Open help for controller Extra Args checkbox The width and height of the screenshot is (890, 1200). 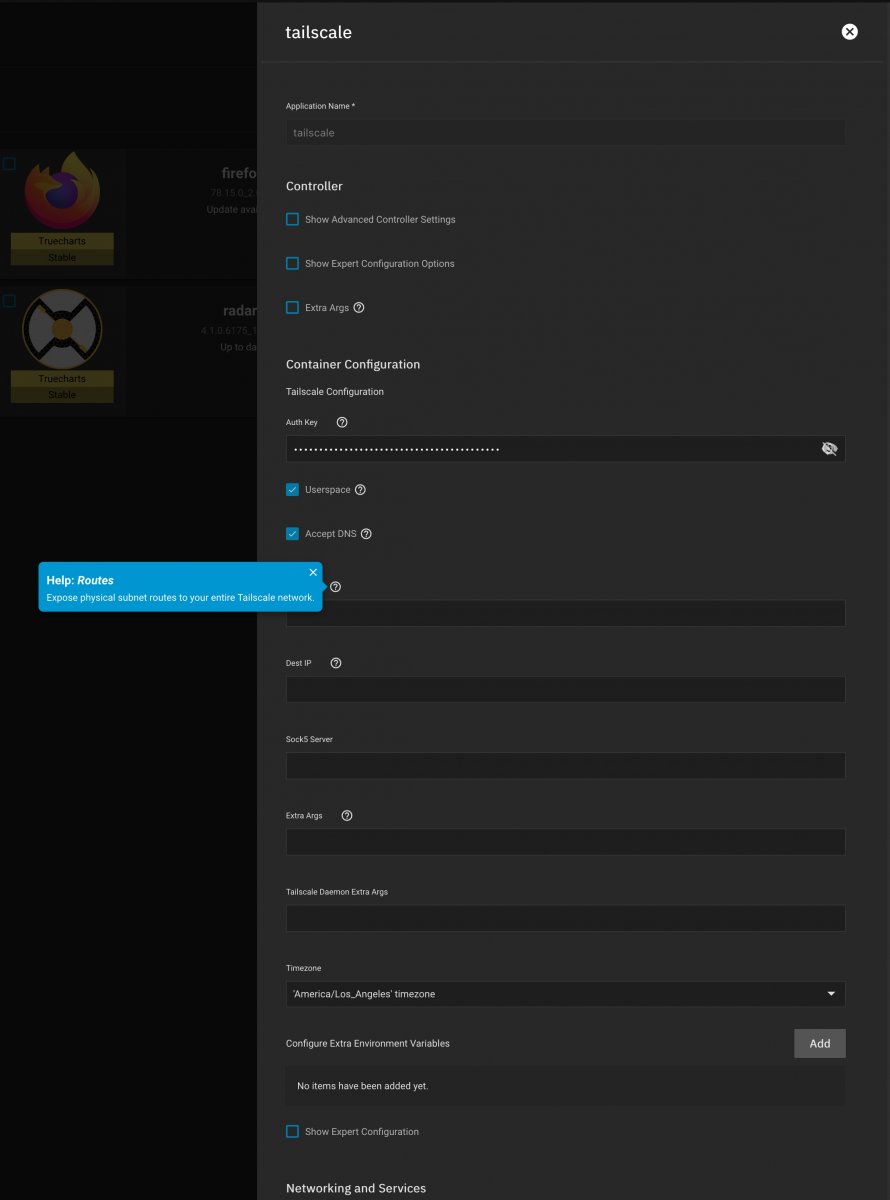point(359,308)
